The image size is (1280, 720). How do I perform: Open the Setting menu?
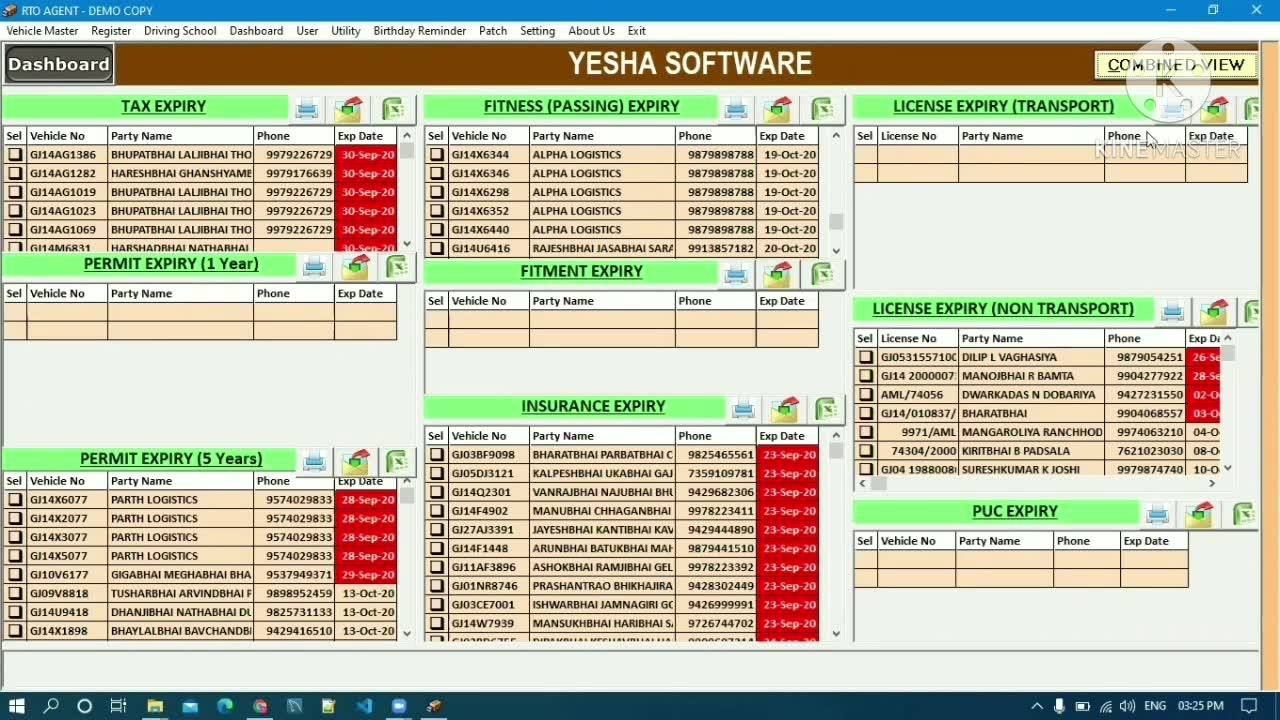[x=537, y=31]
